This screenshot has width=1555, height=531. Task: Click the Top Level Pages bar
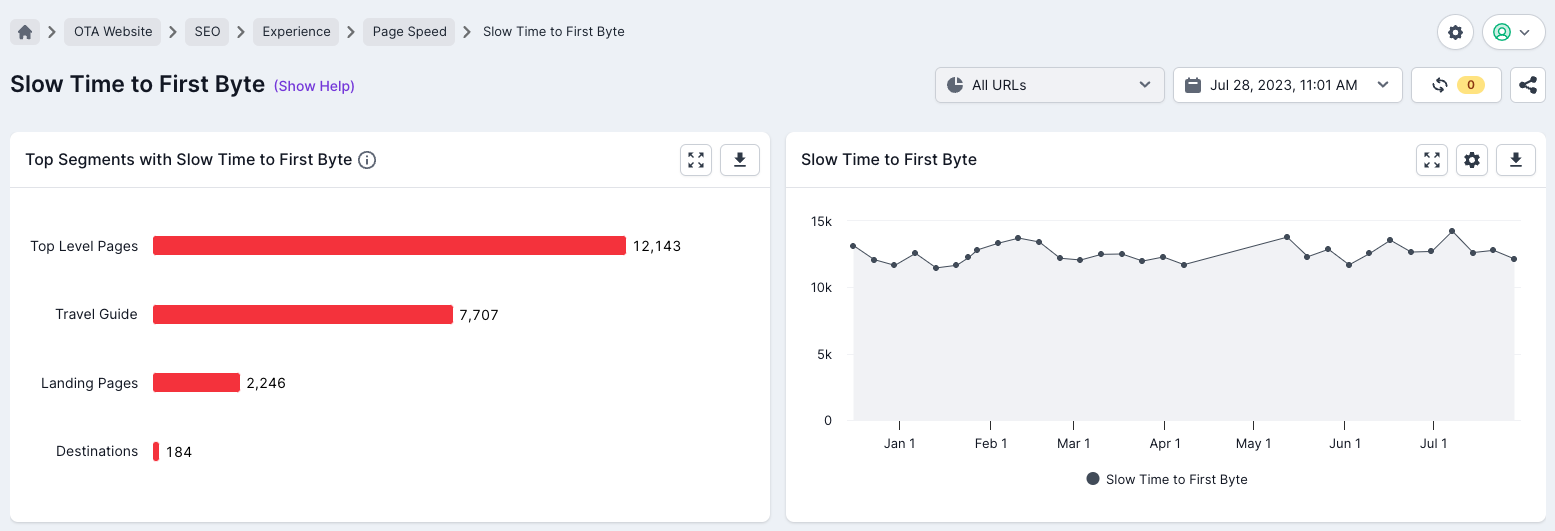tap(389, 246)
